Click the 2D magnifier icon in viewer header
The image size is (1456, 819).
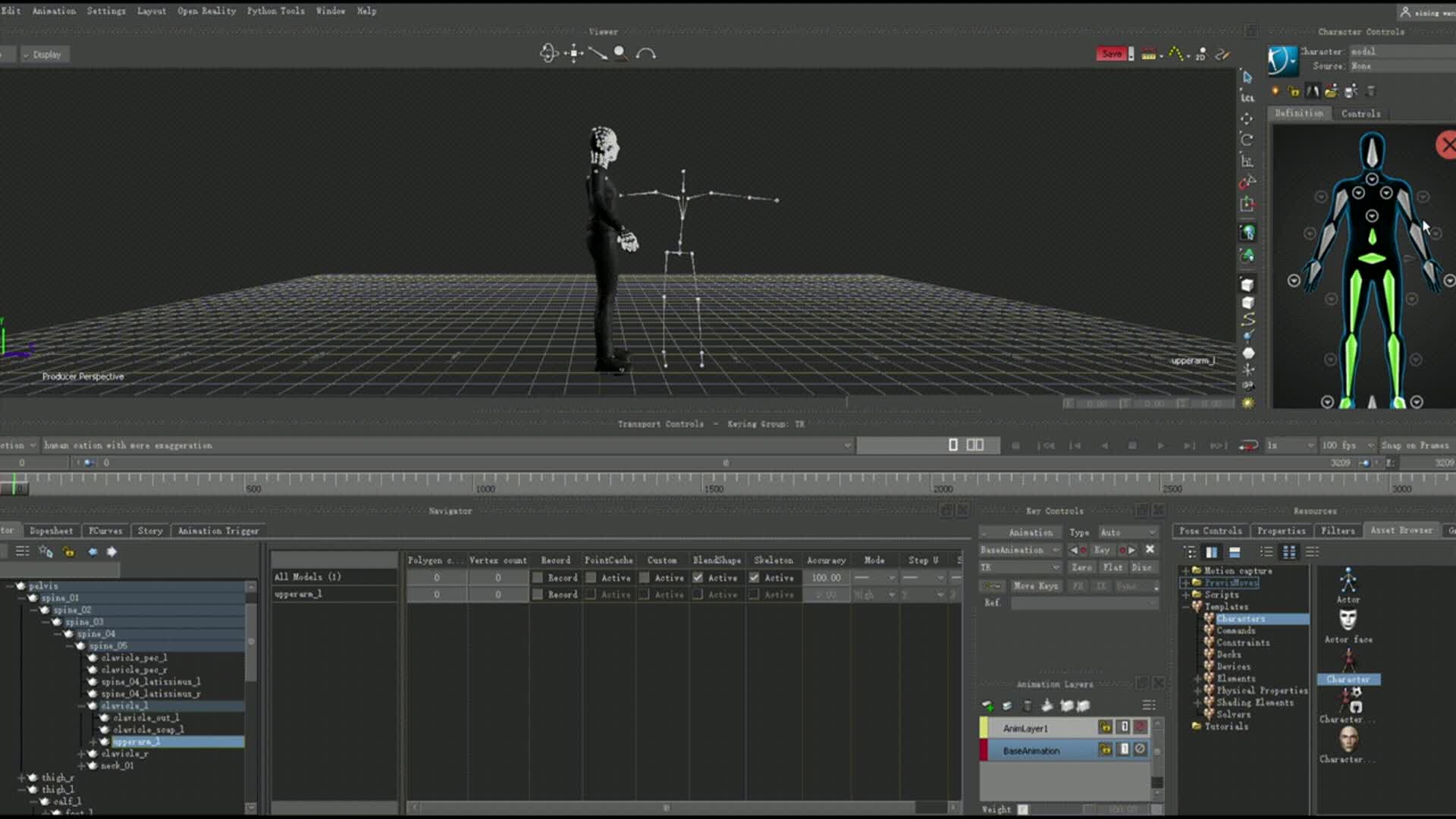click(x=1200, y=54)
